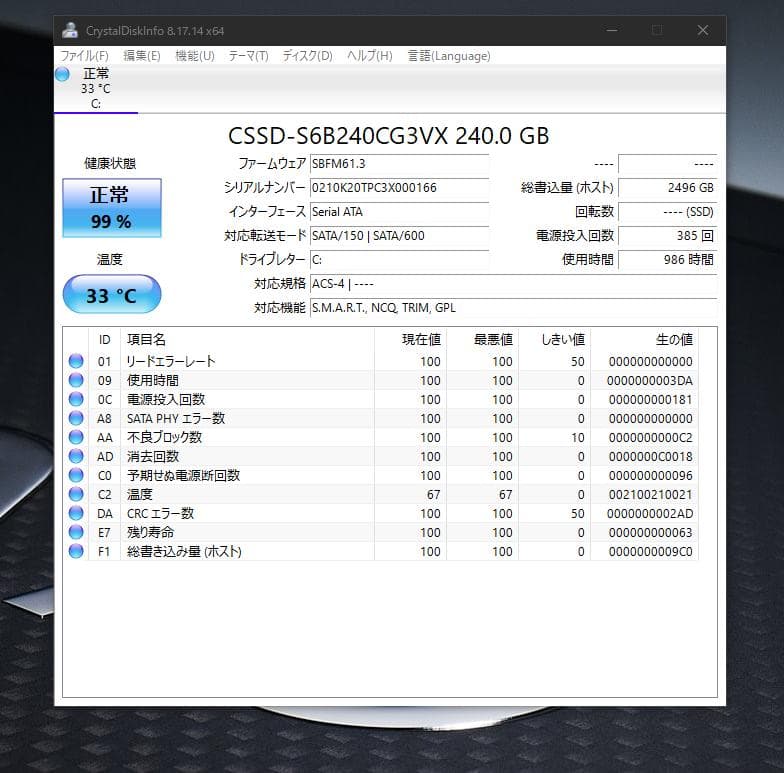Click the status orb for ID DA

(76, 513)
